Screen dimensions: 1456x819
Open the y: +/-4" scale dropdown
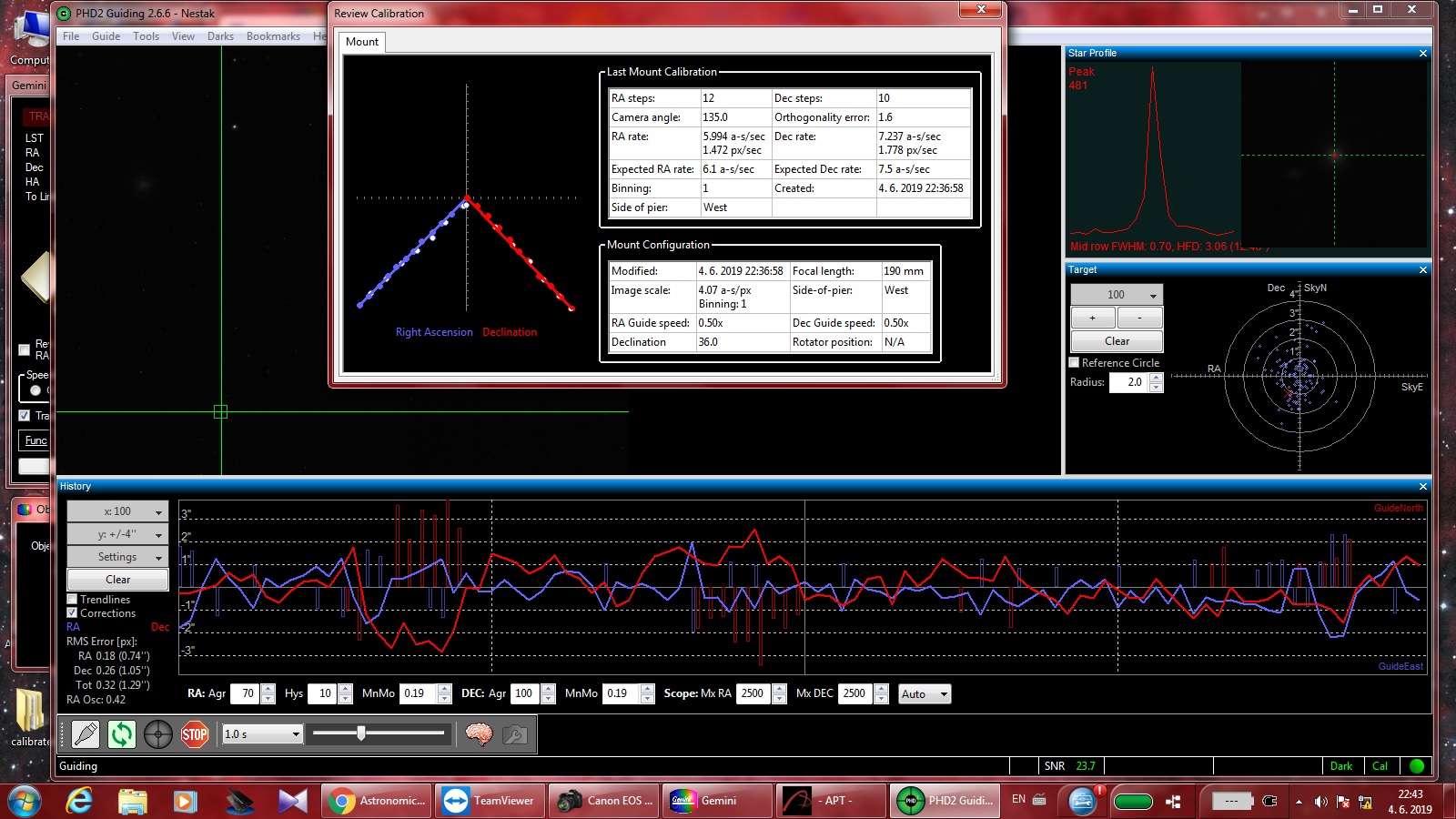117,534
